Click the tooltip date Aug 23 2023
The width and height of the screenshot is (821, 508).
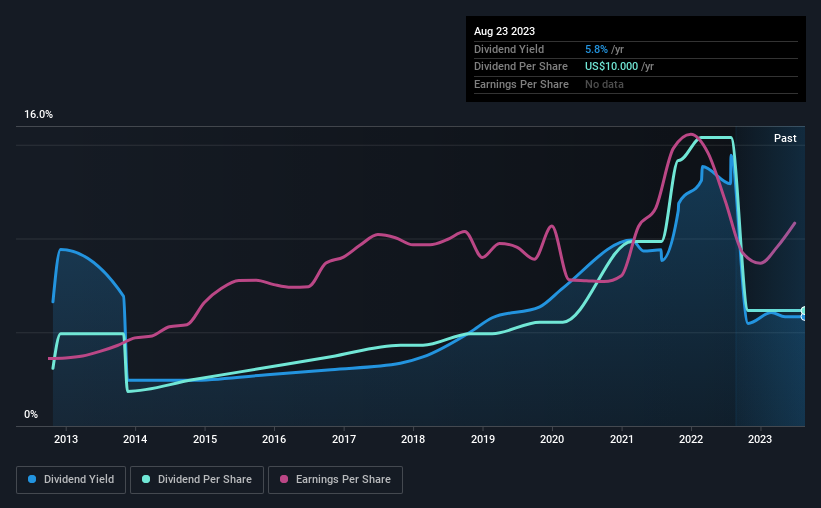pyautogui.click(x=505, y=32)
